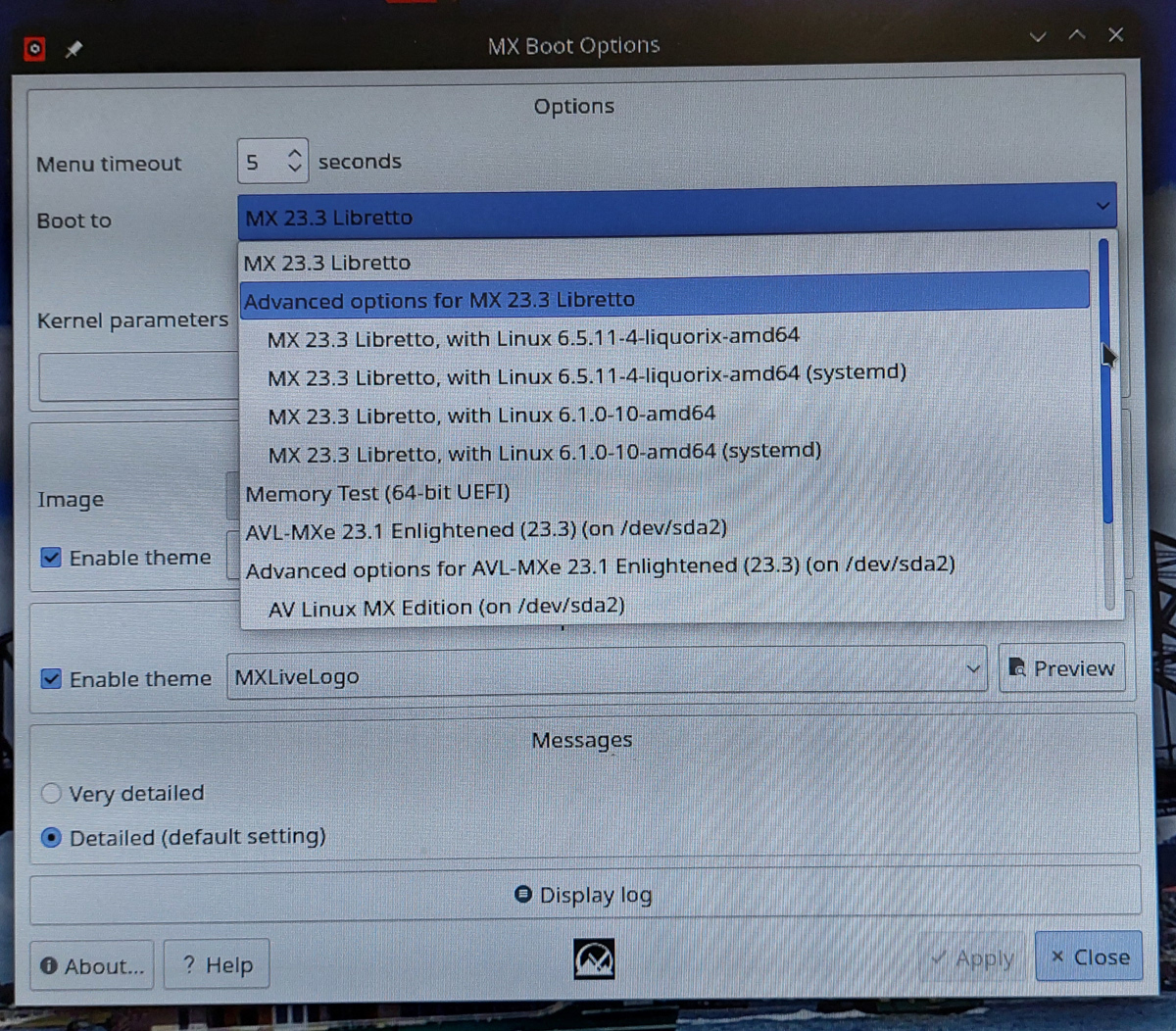
Task: Choose Linux 6.1.0-10-amd64 entry without systemd
Action: pos(663,415)
